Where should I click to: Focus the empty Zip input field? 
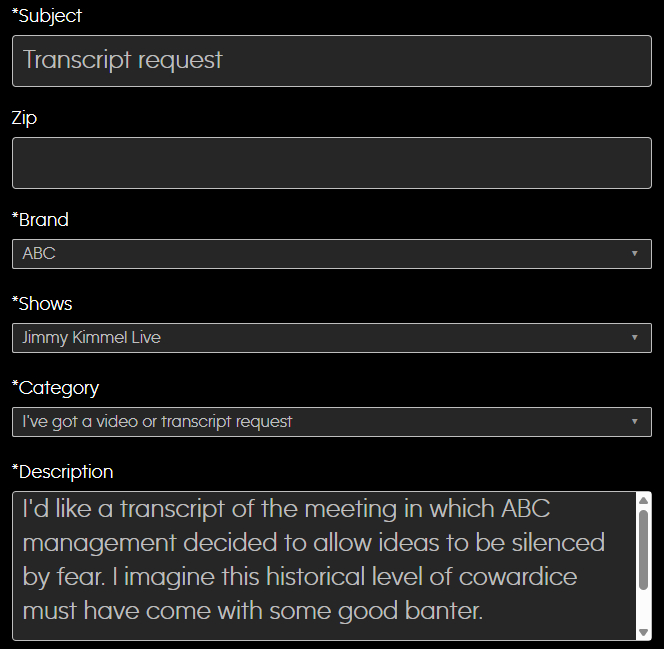pos(331,163)
